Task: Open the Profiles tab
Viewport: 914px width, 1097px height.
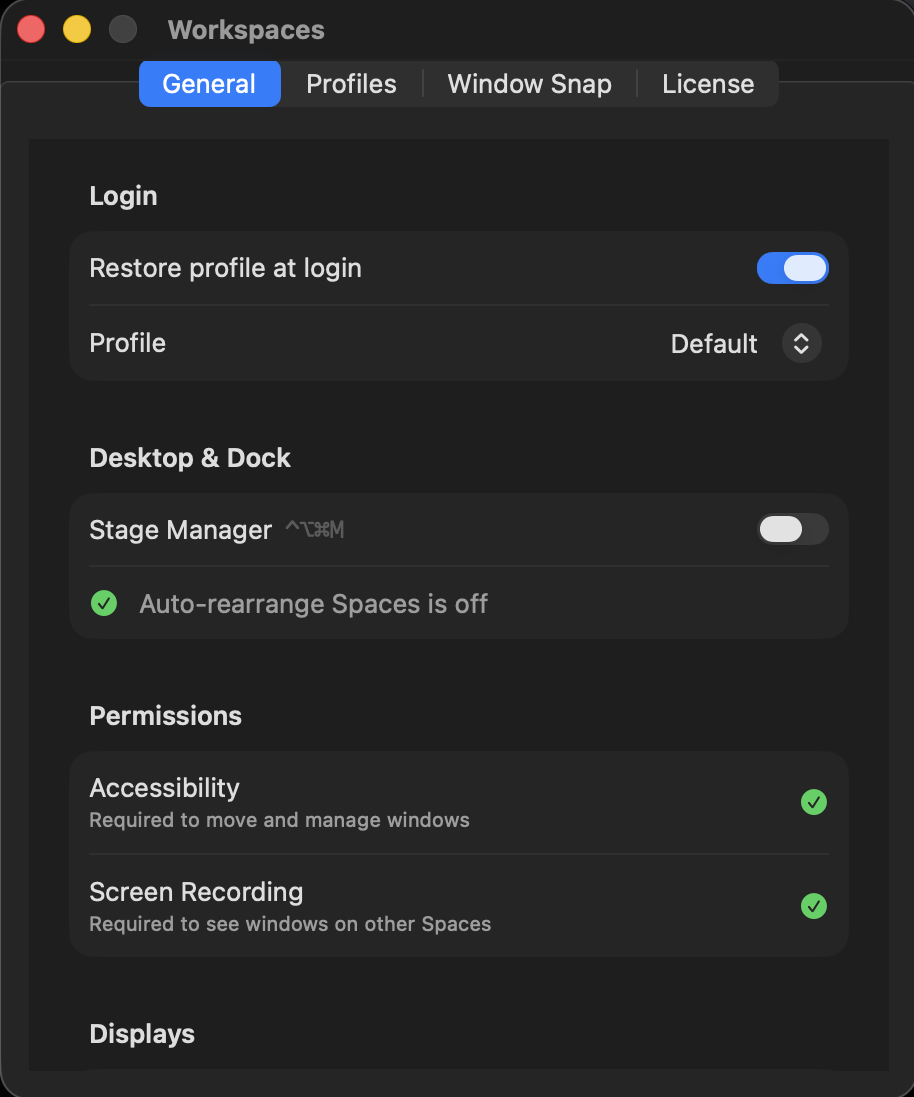Action: 351,84
